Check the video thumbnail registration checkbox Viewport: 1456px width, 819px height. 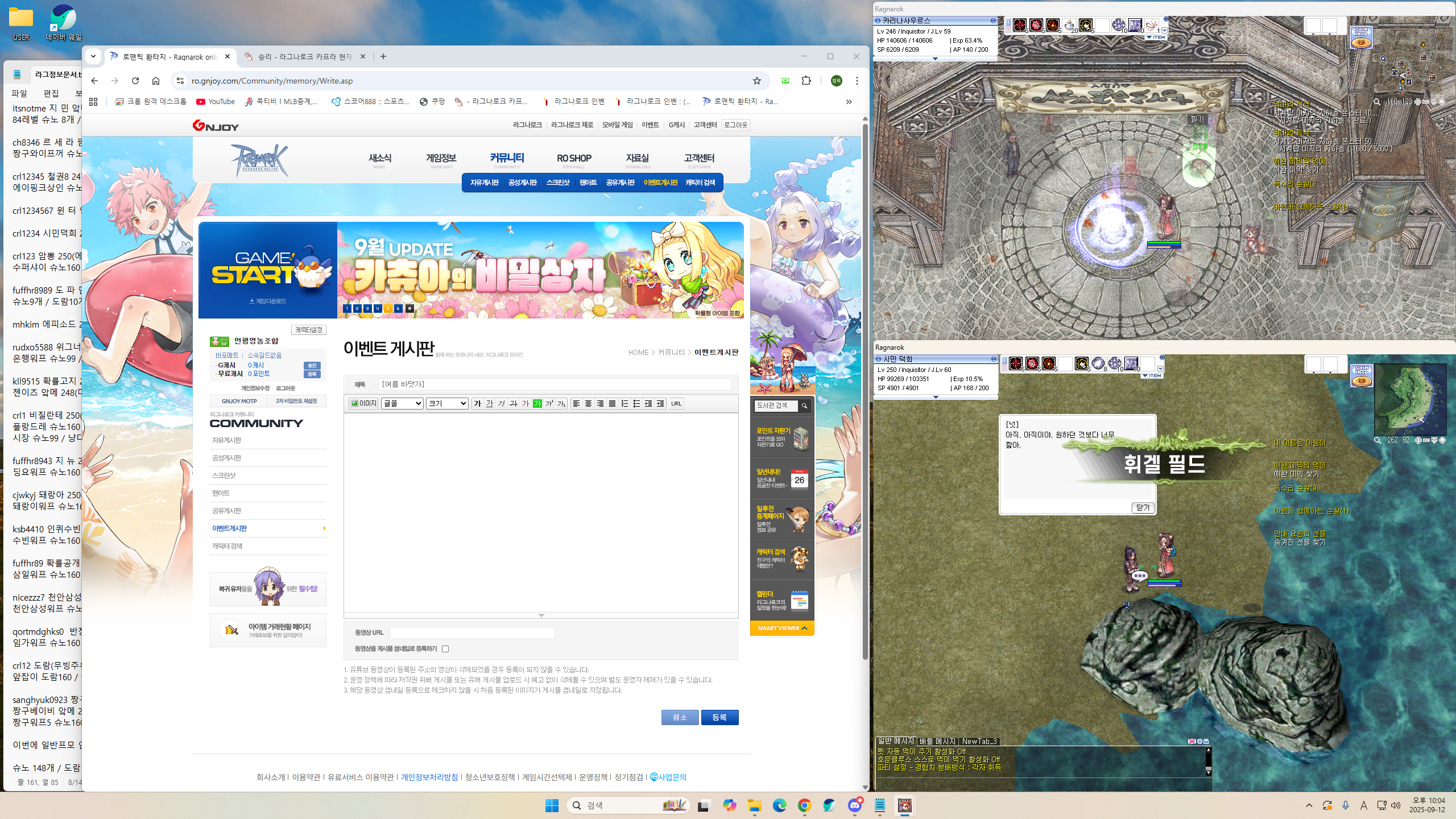[x=445, y=649]
